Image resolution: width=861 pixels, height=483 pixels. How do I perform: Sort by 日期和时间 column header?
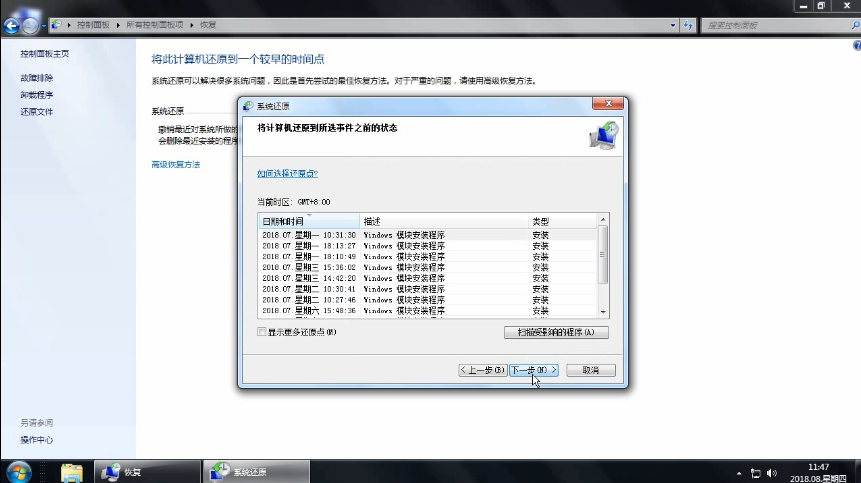click(309, 221)
